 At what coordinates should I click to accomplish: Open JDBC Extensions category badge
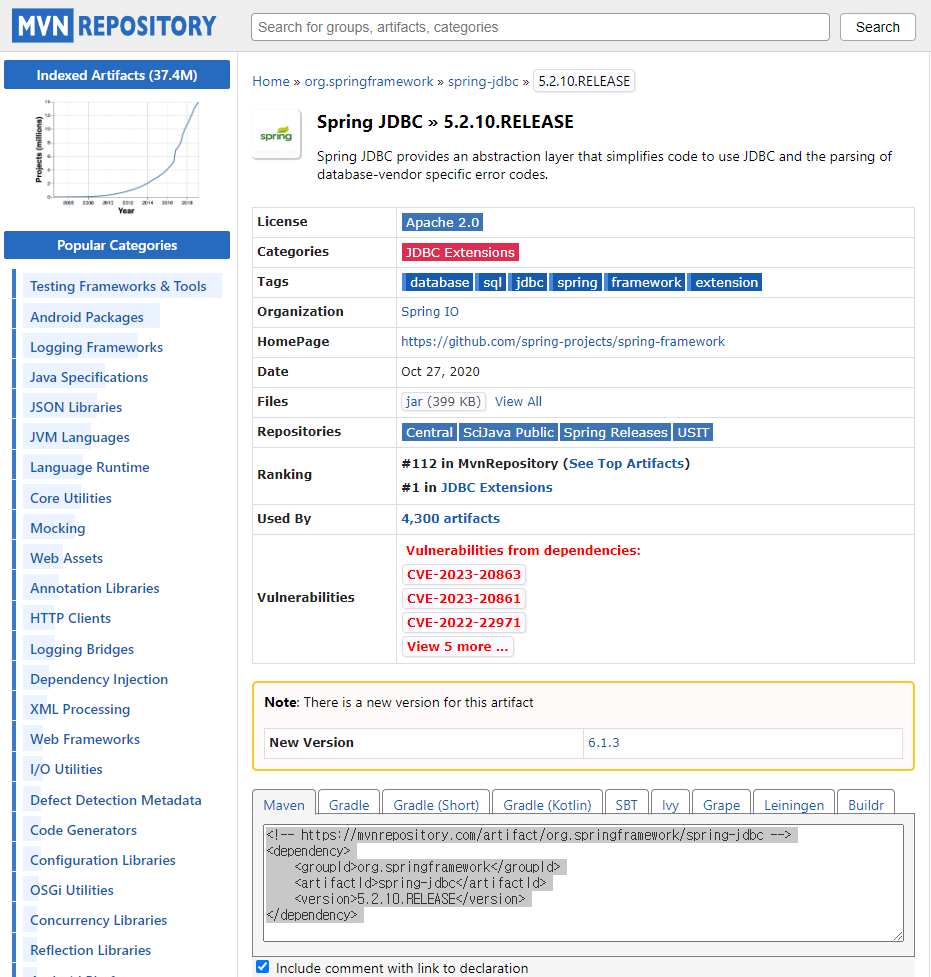(x=461, y=252)
